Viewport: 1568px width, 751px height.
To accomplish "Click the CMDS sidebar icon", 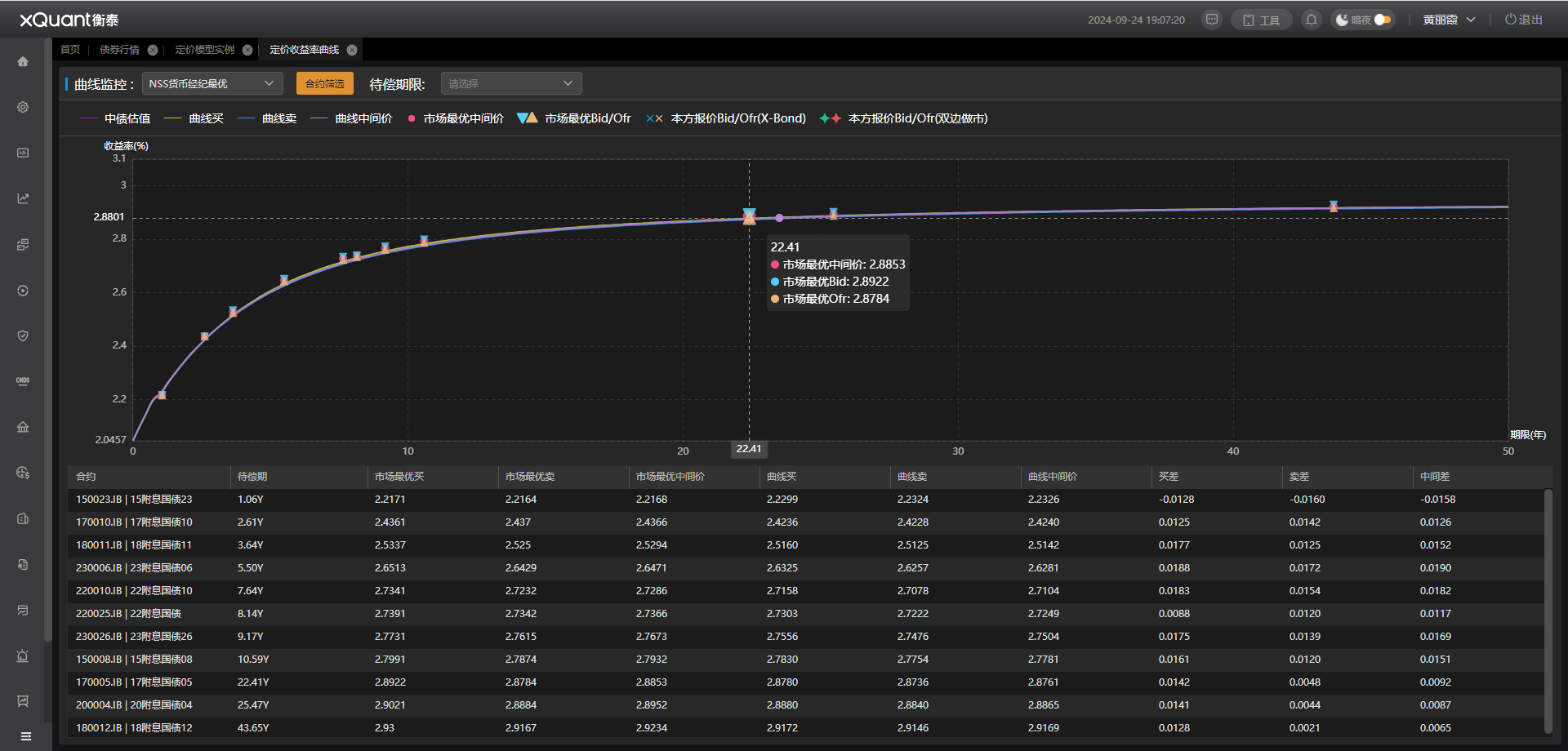I will coord(23,381).
